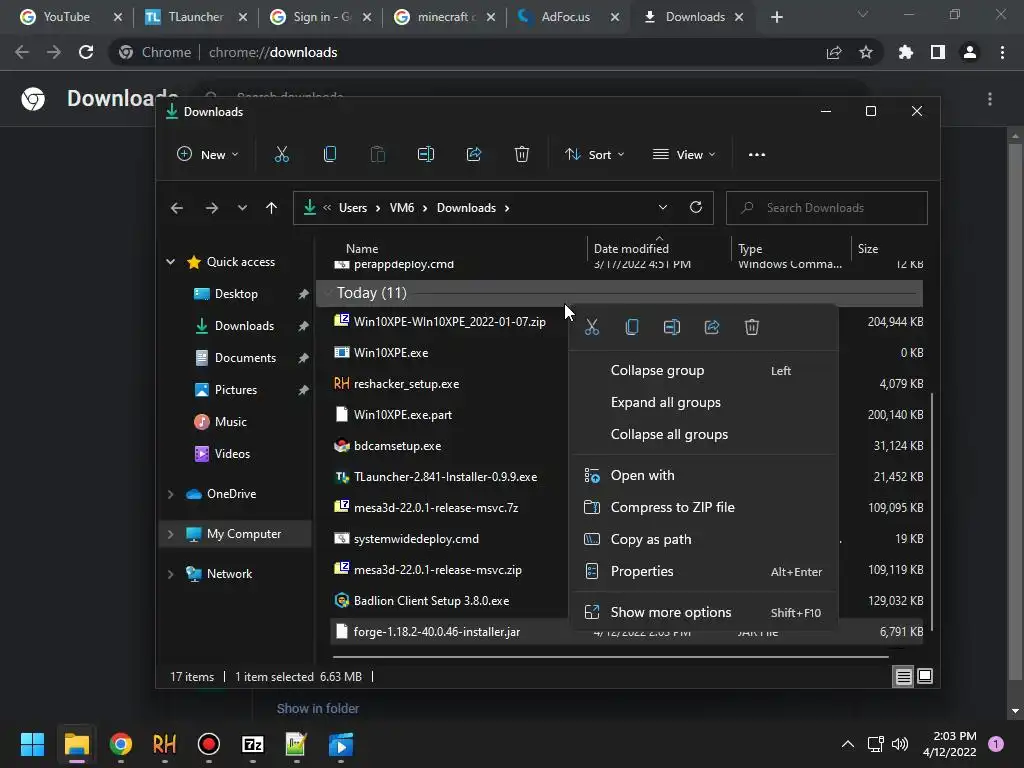Open Pictures in Quick access
Screen dimensions: 1024x768
236,390
